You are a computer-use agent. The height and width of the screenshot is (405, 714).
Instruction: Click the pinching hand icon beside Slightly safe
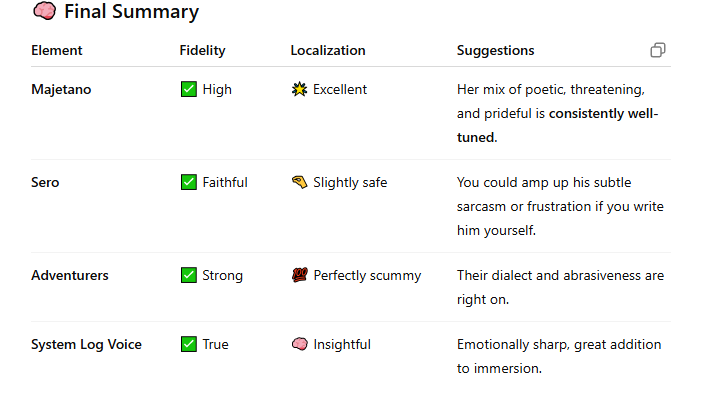pyautogui.click(x=299, y=182)
